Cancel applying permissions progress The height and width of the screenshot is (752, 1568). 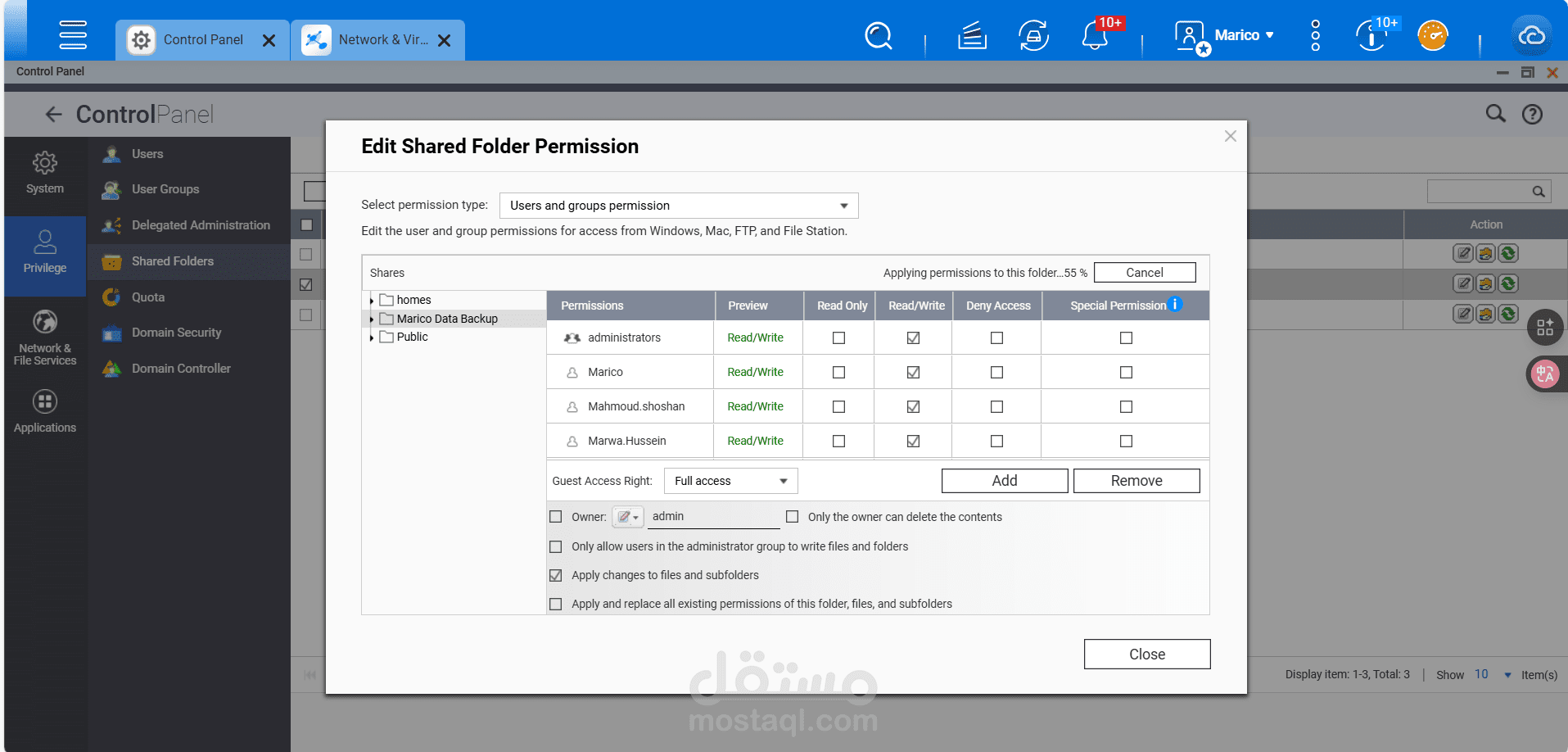coord(1145,273)
